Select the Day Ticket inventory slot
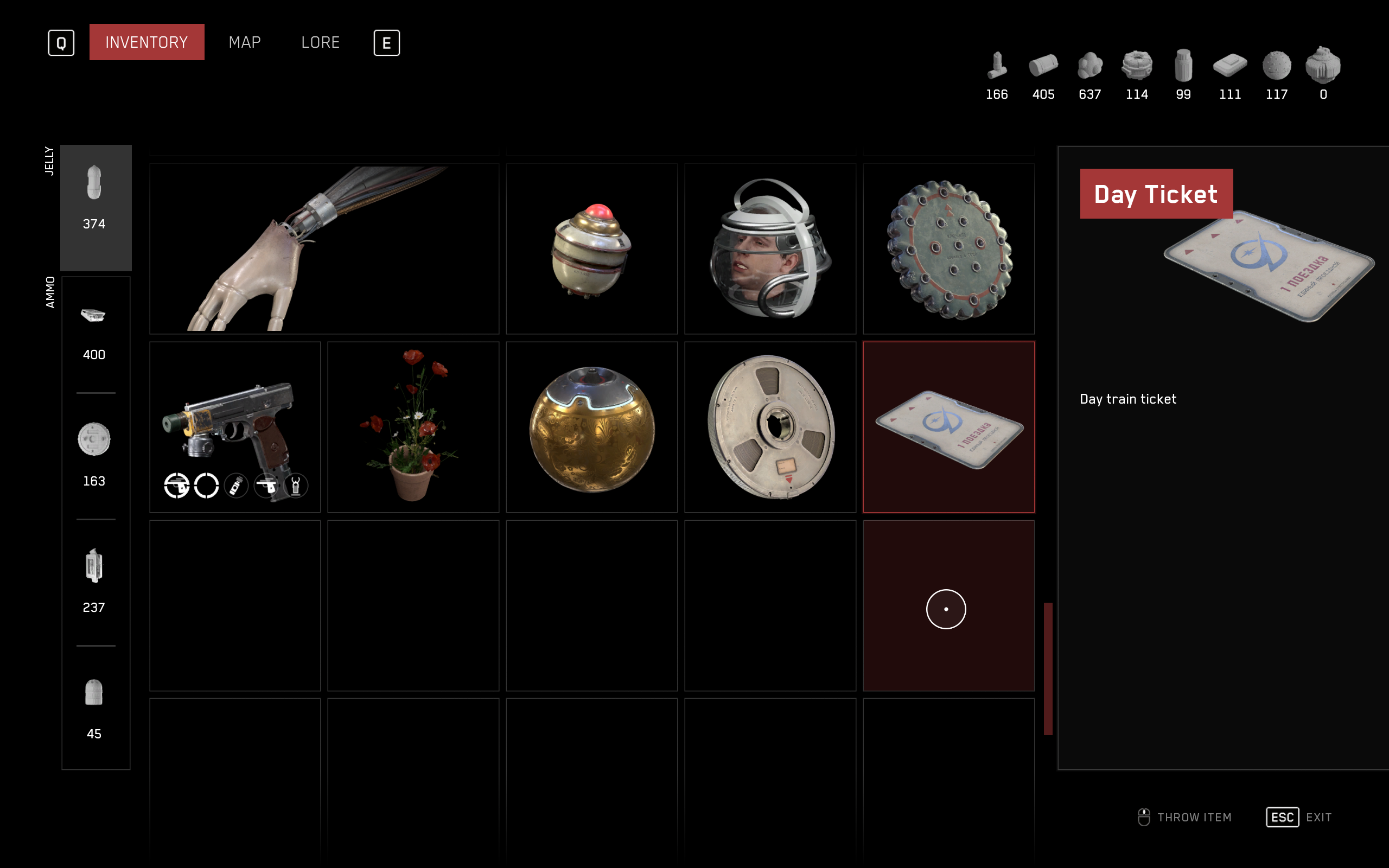The height and width of the screenshot is (868, 1389). 949,427
